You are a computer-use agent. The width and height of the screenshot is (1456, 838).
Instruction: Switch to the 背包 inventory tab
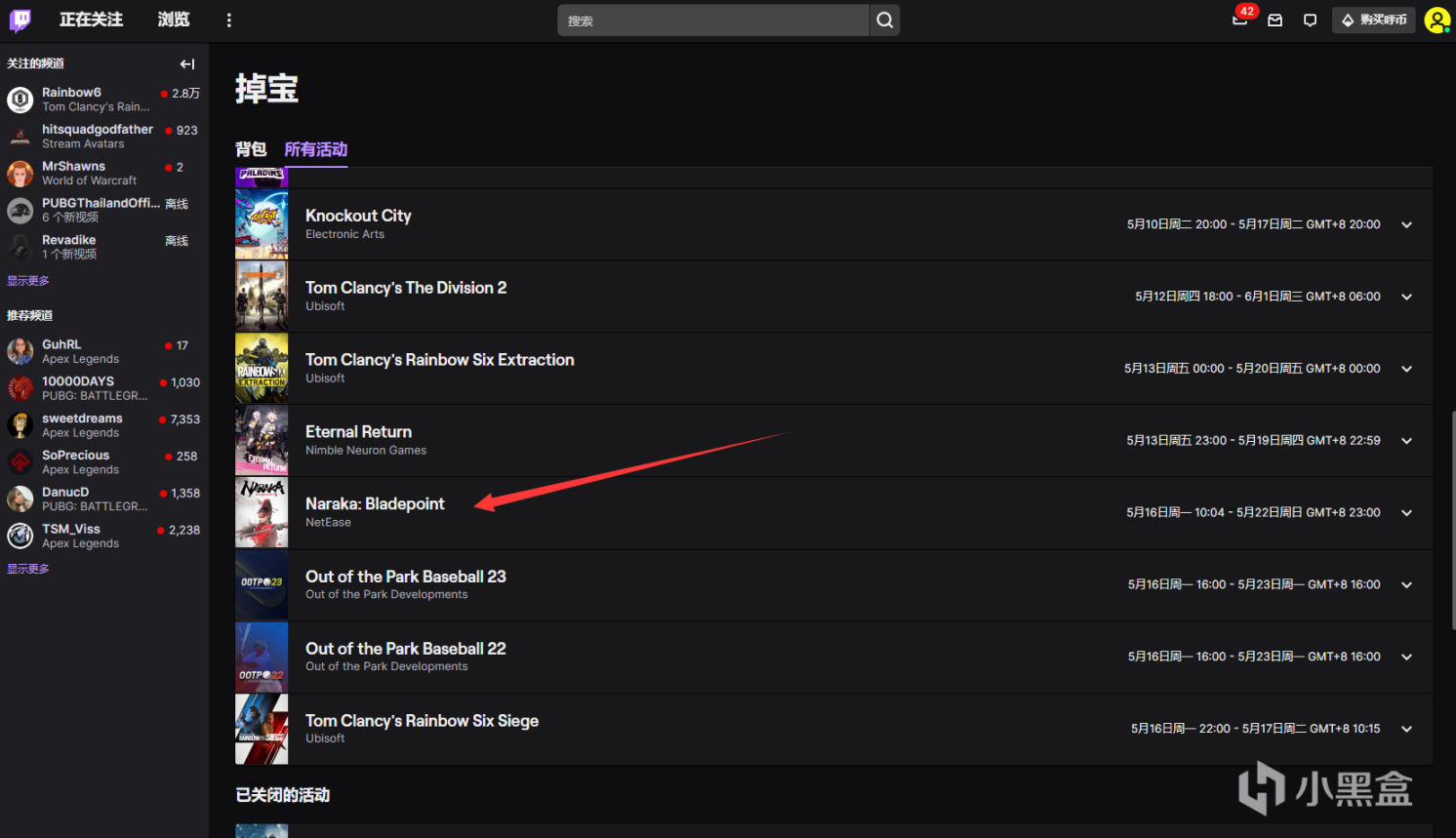click(x=251, y=149)
